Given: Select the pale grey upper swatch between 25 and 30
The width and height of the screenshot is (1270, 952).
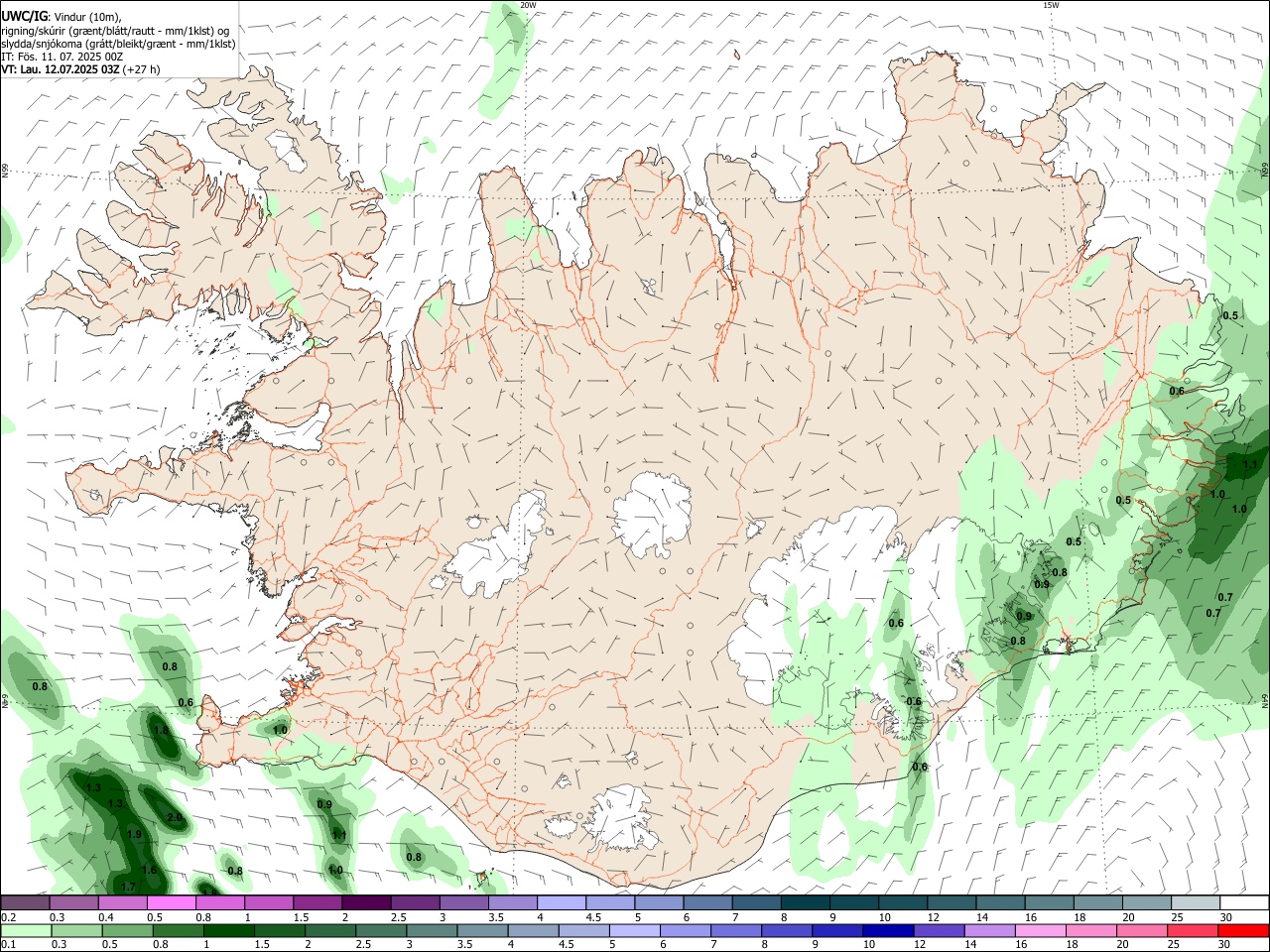Looking at the screenshot, I should tap(1195, 902).
